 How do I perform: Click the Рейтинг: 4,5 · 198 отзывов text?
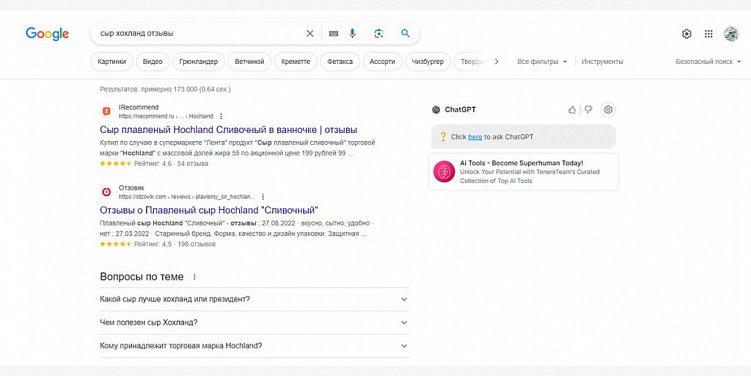pos(175,244)
